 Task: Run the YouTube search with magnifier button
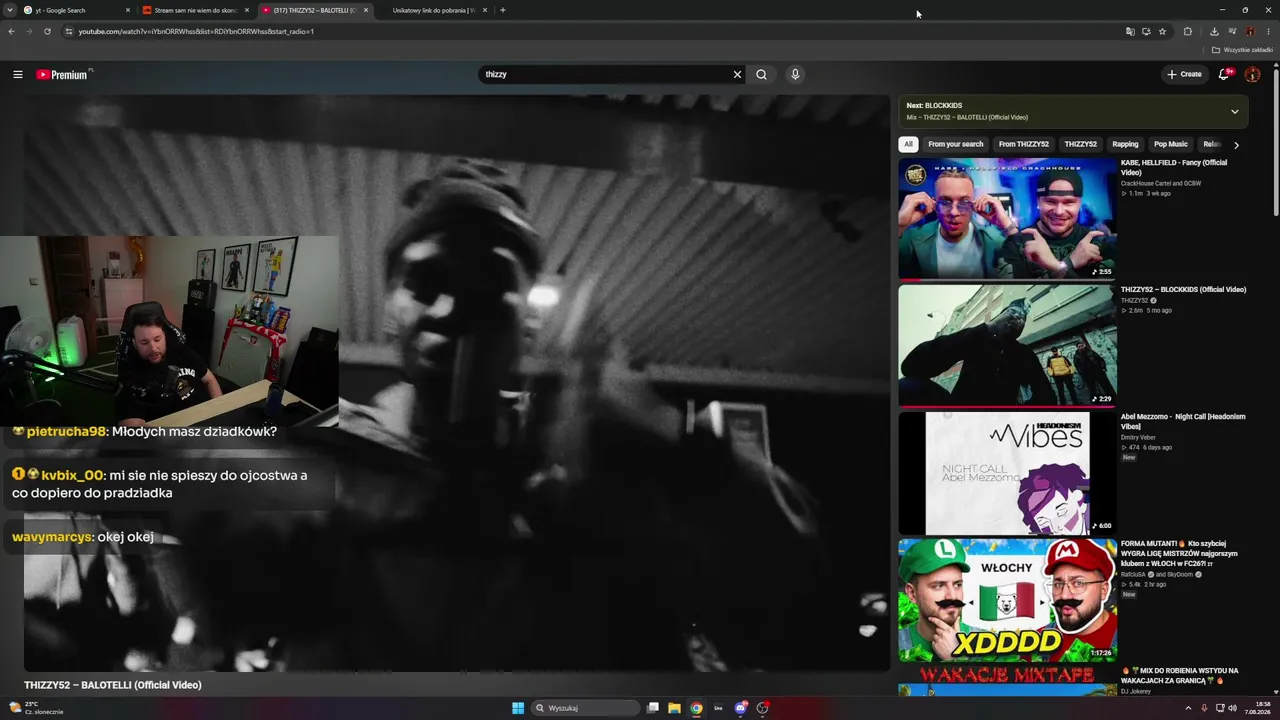761,74
